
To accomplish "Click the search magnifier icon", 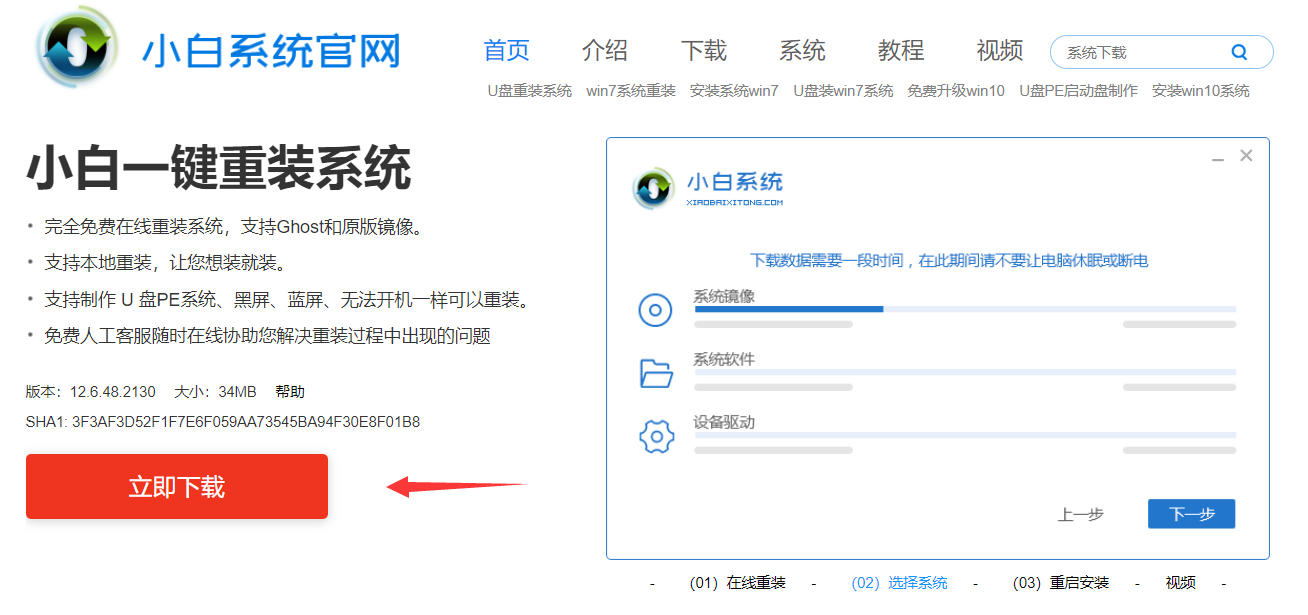I will pos(1239,52).
